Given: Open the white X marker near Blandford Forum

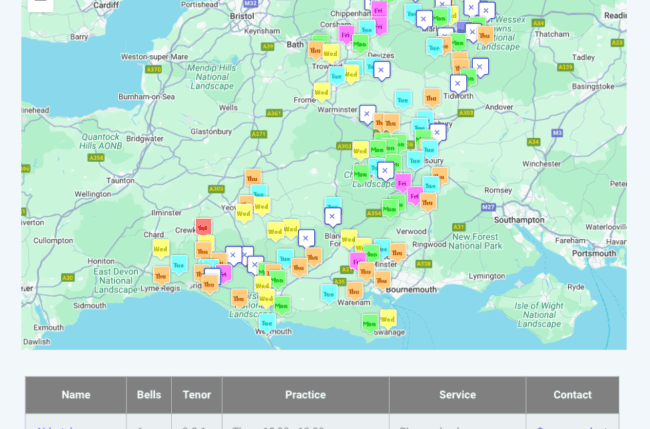Looking at the screenshot, I should pyautogui.click(x=332, y=215).
